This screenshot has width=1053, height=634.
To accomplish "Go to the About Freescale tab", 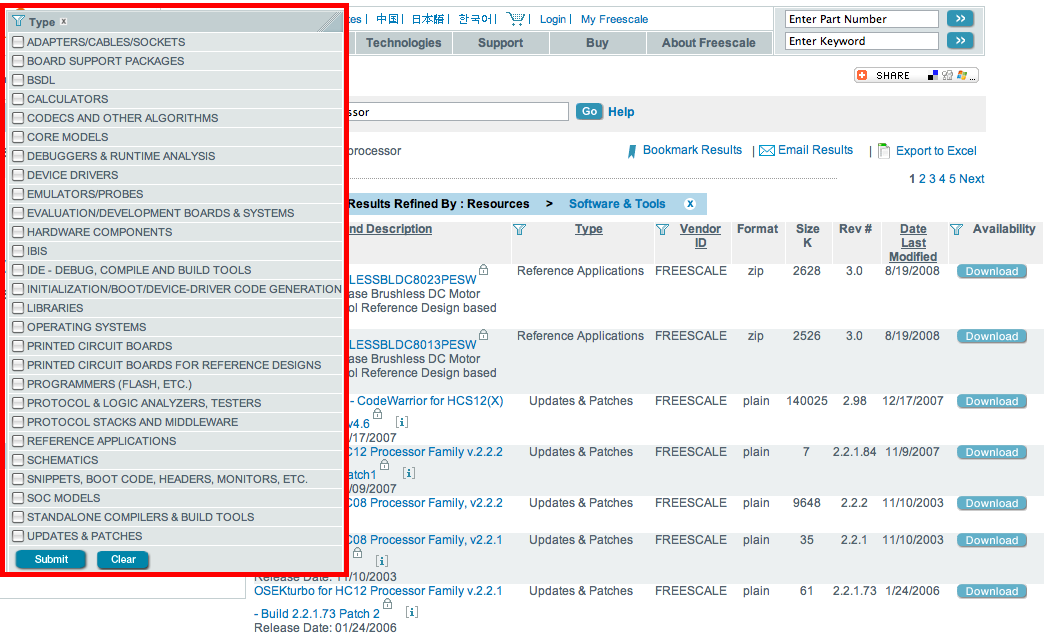I will (709, 43).
